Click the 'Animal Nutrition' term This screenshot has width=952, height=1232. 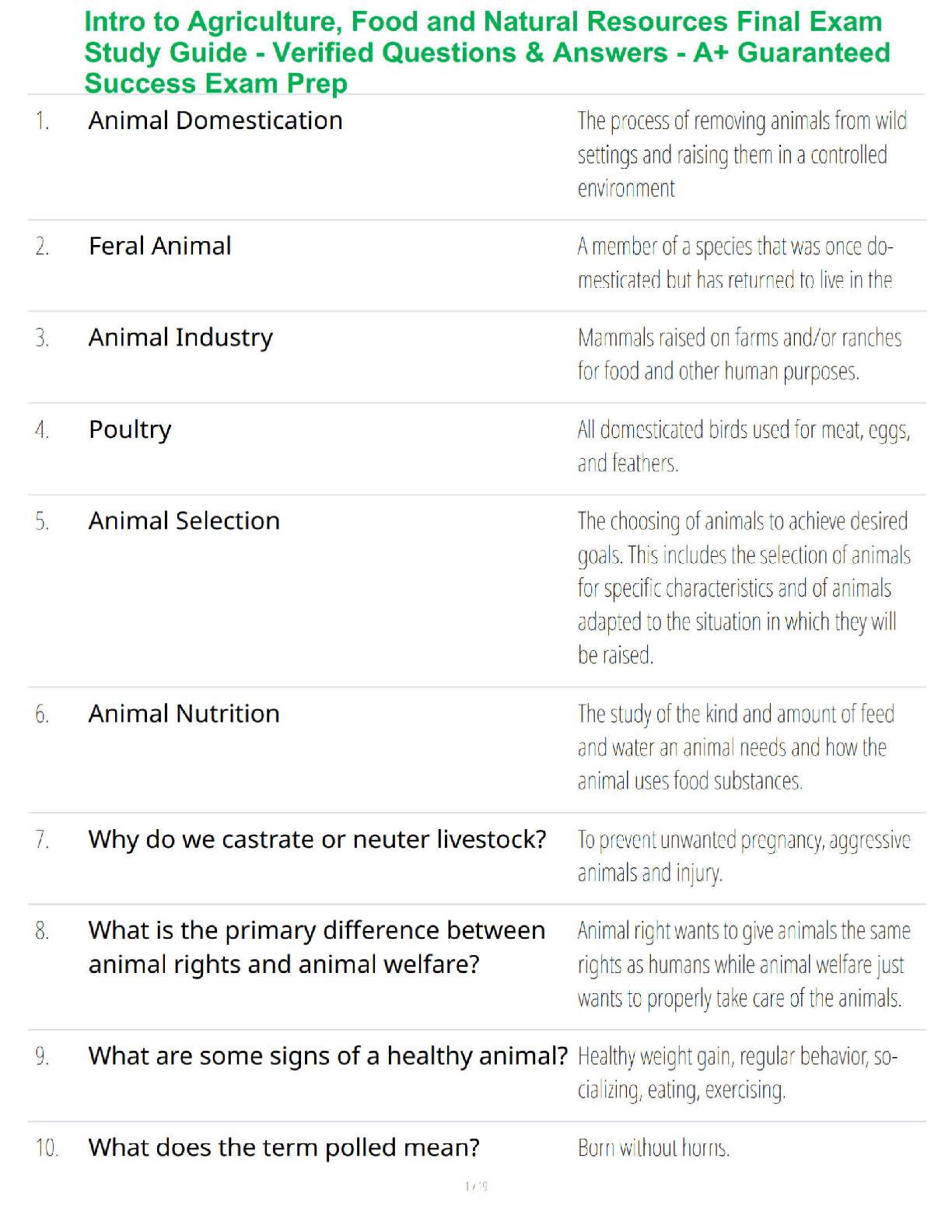click(184, 713)
